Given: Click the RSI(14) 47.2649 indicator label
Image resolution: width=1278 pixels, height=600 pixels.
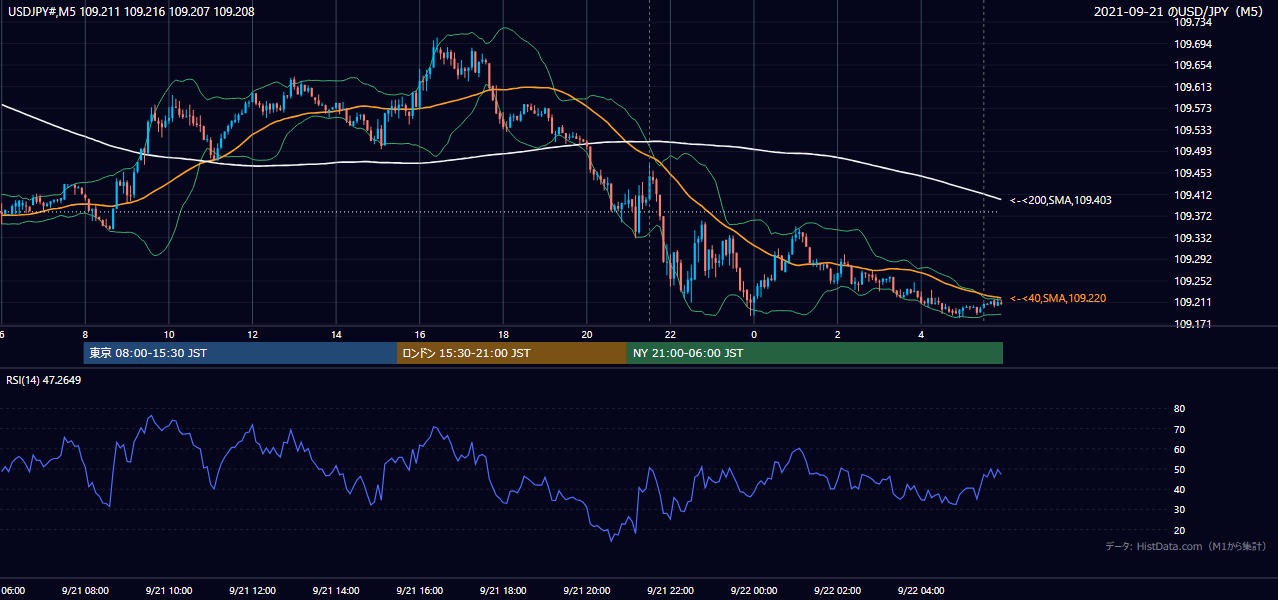Looking at the screenshot, I should click(44, 380).
